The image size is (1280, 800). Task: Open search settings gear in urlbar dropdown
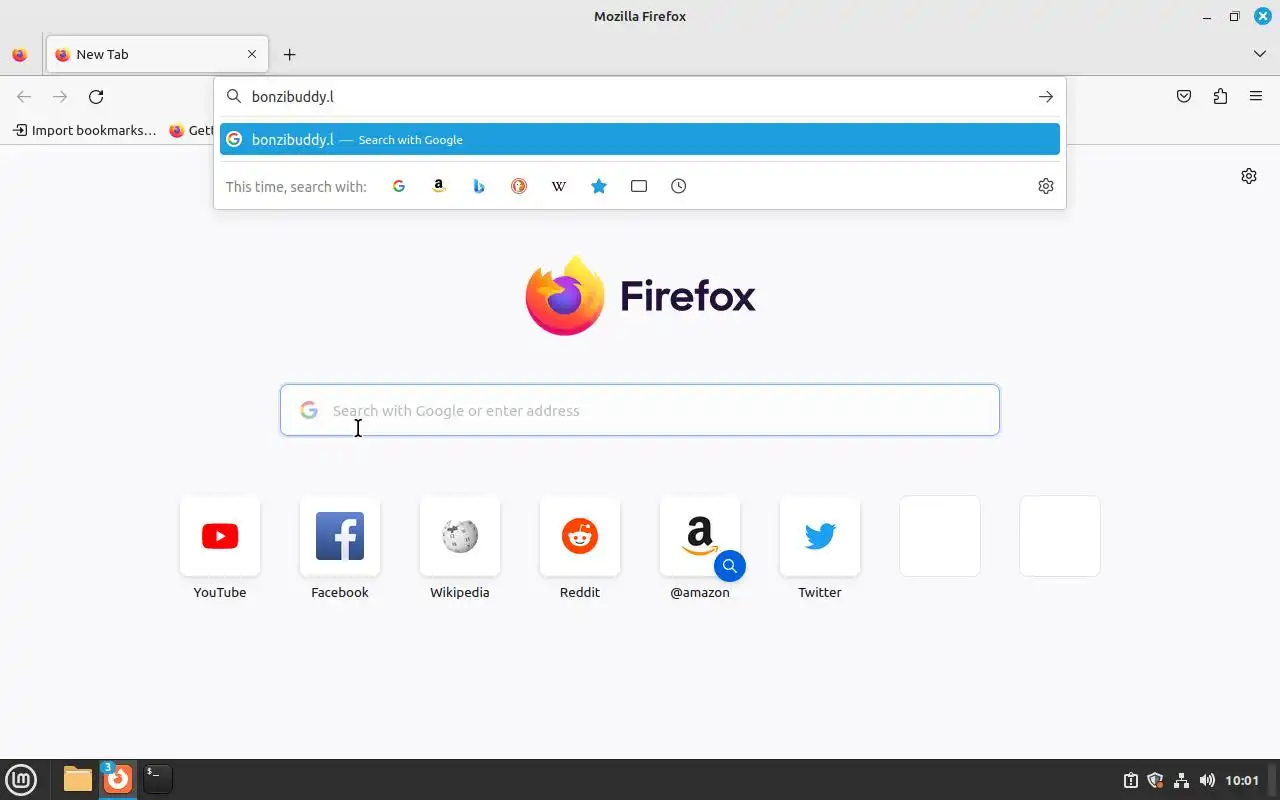[x=1046, y=186]
